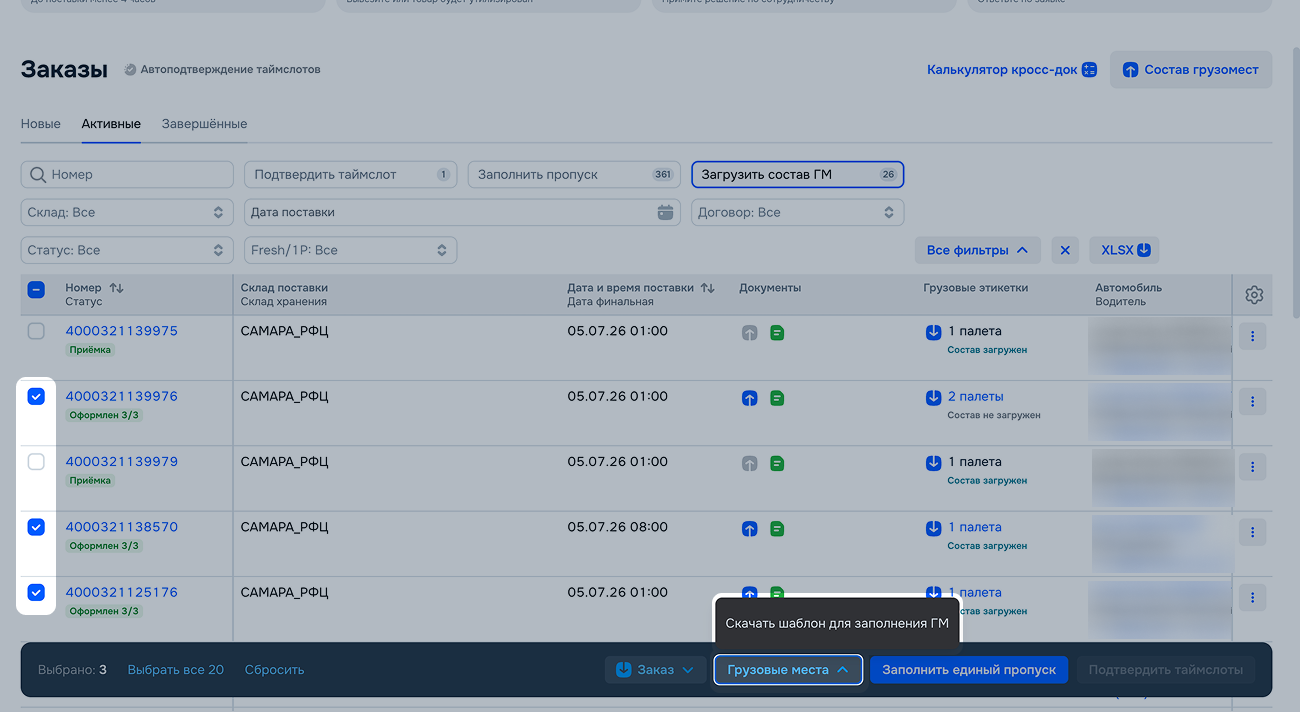Uncheck the box for order 4000321125176
Screen dimensions: 1300x712
pyautogui.click(x=36, y=593)
